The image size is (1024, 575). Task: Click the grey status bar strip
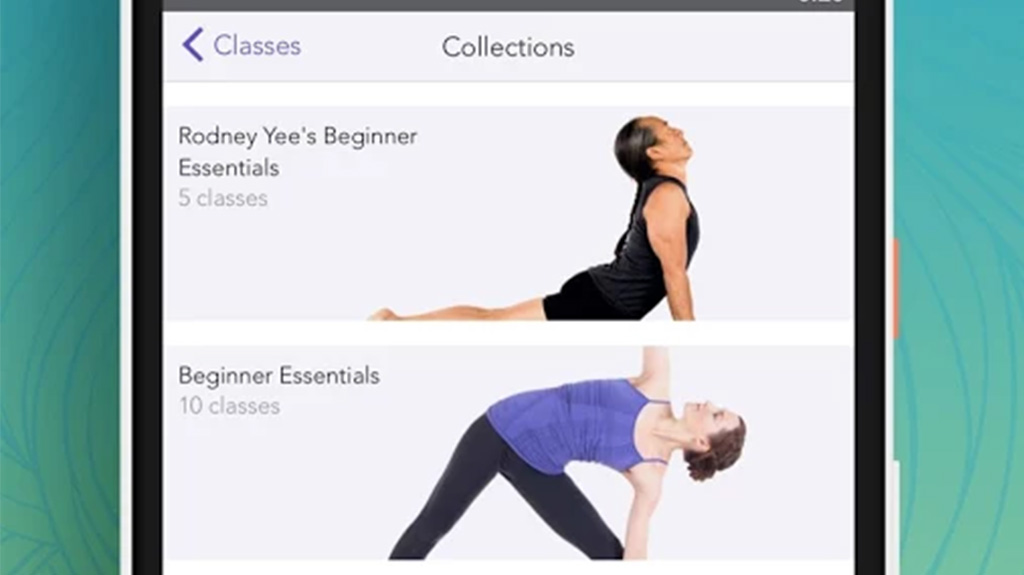[508, 5]
